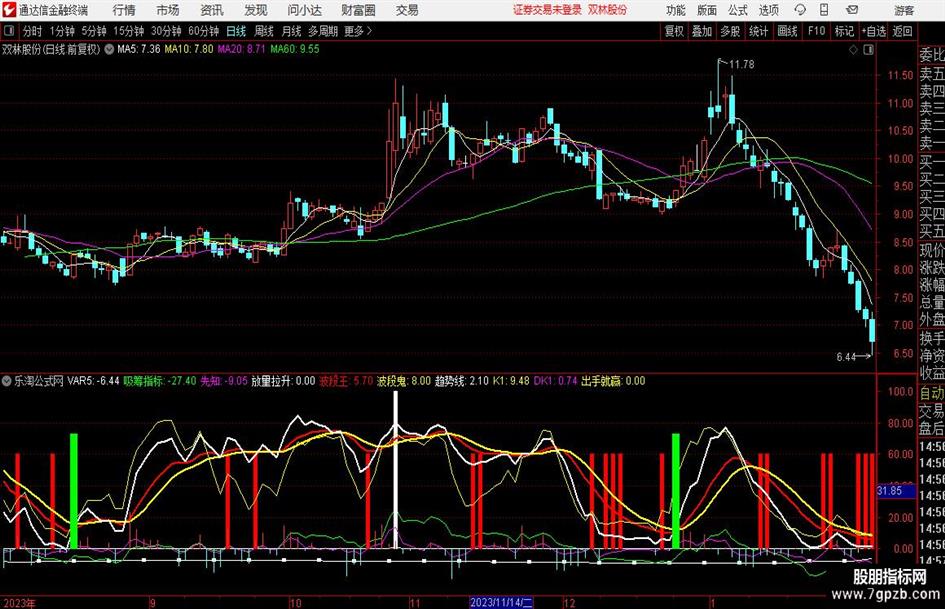This screenshot has height=609, width=945.
Task: Click the 双林股份 stock name in the title bar
Action: 608,10
